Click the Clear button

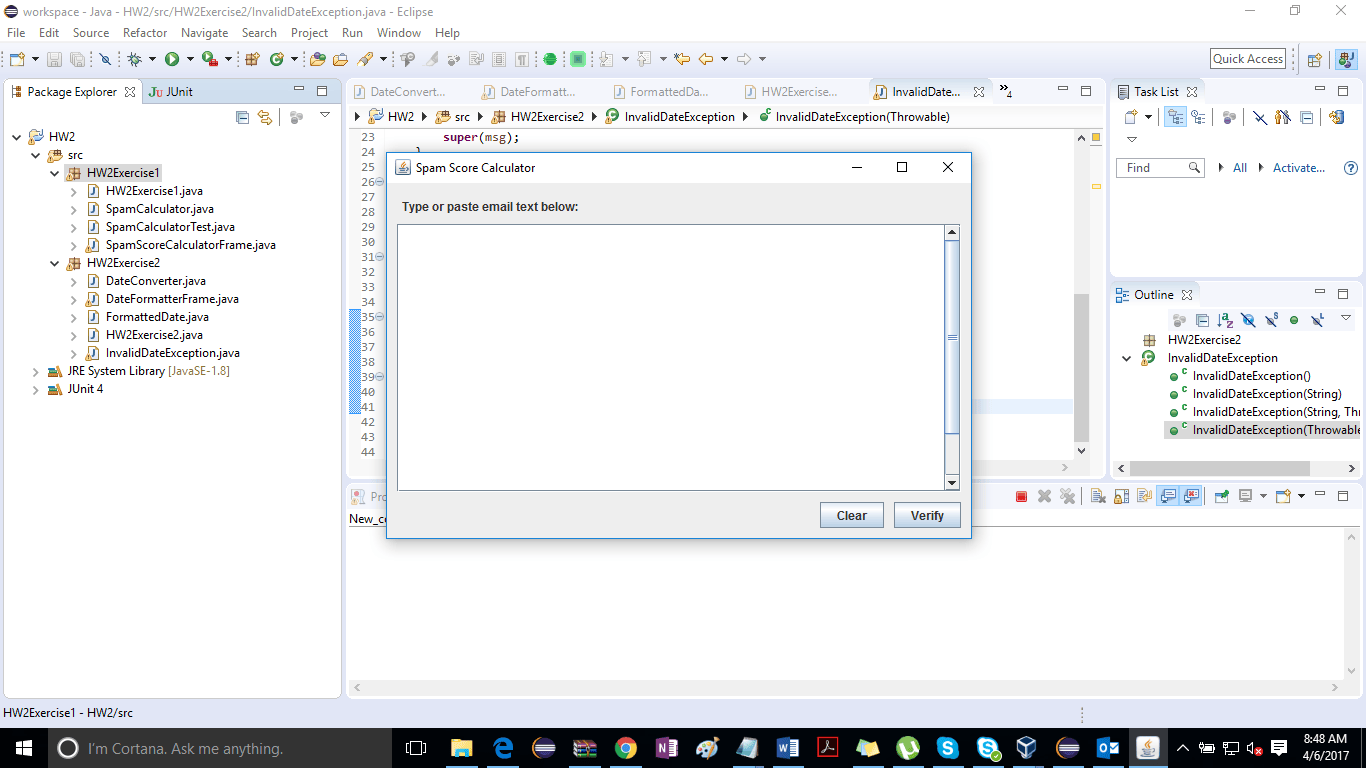tap(852, 515)
